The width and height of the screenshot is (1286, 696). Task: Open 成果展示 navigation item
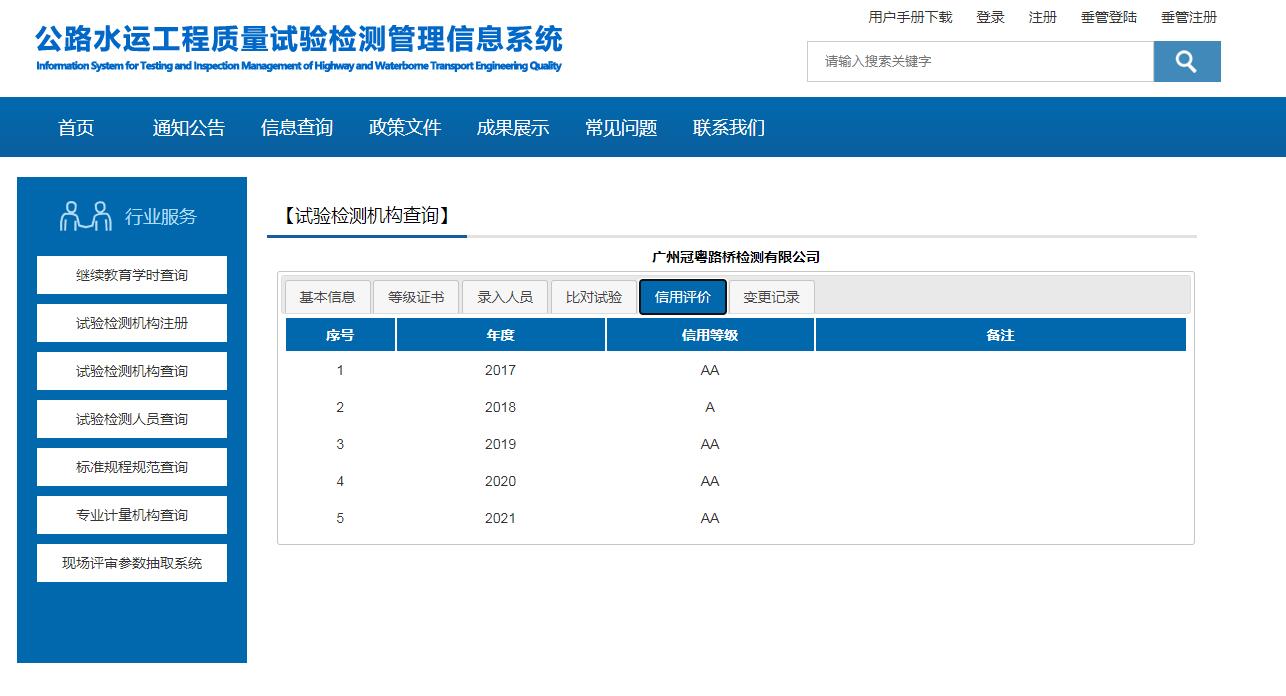click(x=513, y=127)
